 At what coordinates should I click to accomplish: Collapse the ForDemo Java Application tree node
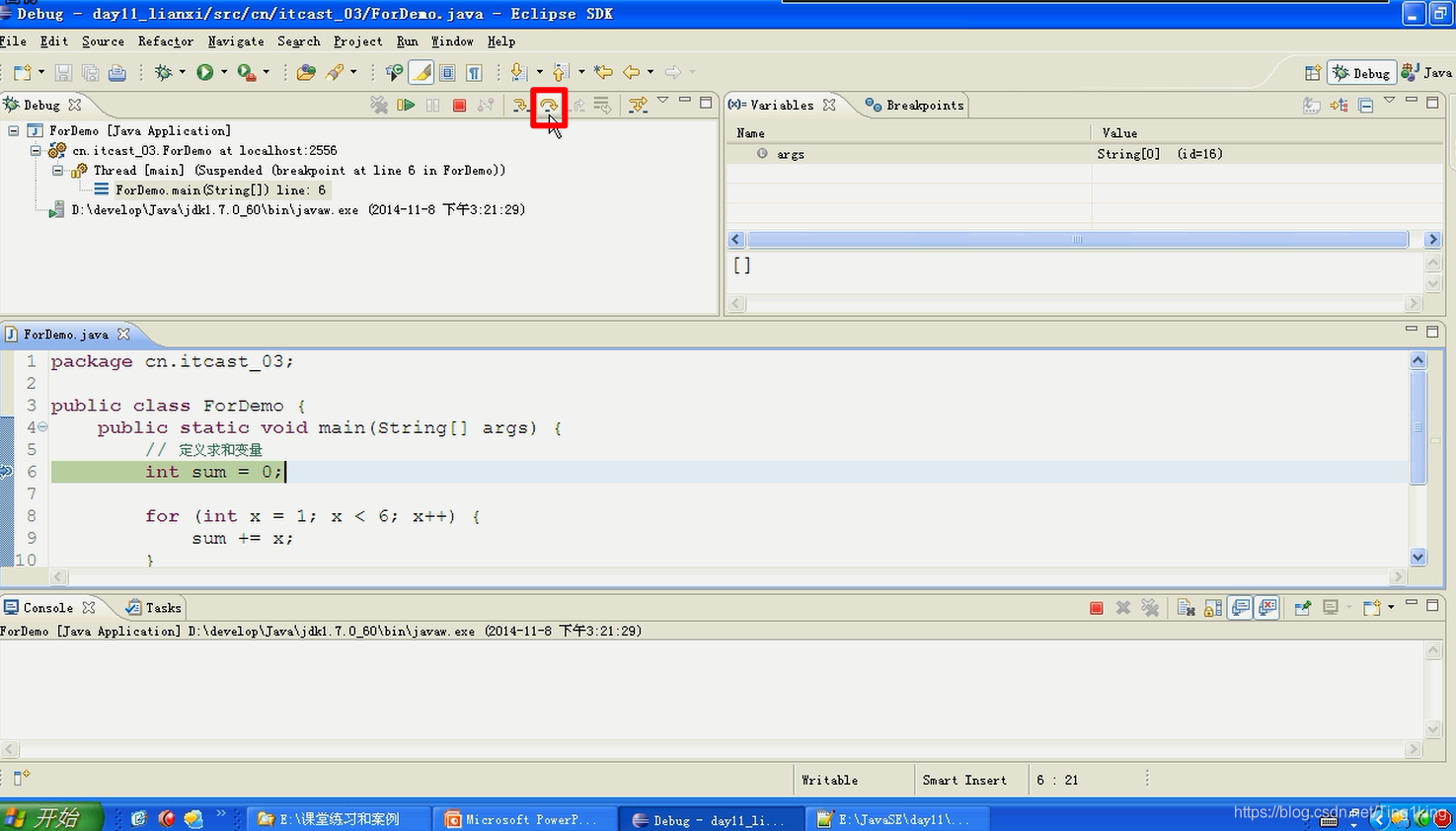pos(14,130)
